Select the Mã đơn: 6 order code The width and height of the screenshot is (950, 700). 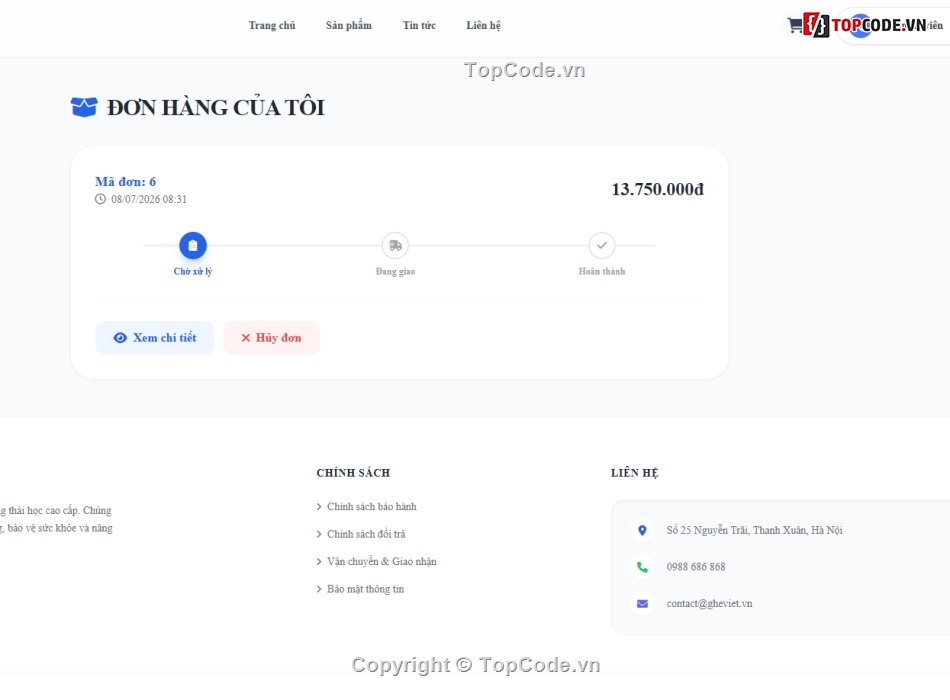(x=125, y=182)
